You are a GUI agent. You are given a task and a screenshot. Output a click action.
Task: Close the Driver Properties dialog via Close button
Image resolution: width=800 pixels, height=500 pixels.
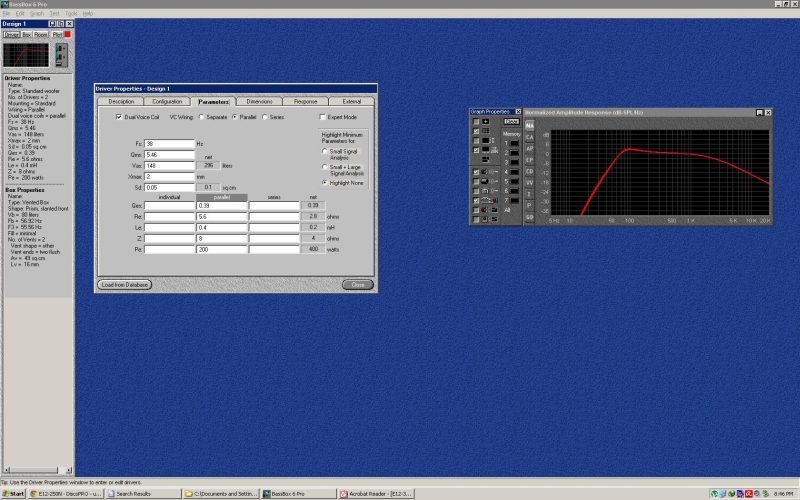coord(358,285)
